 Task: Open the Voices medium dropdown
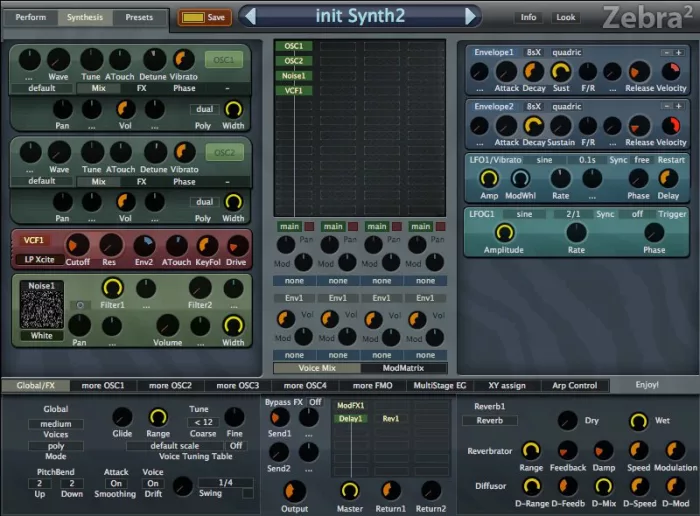[x=56, y=423]
